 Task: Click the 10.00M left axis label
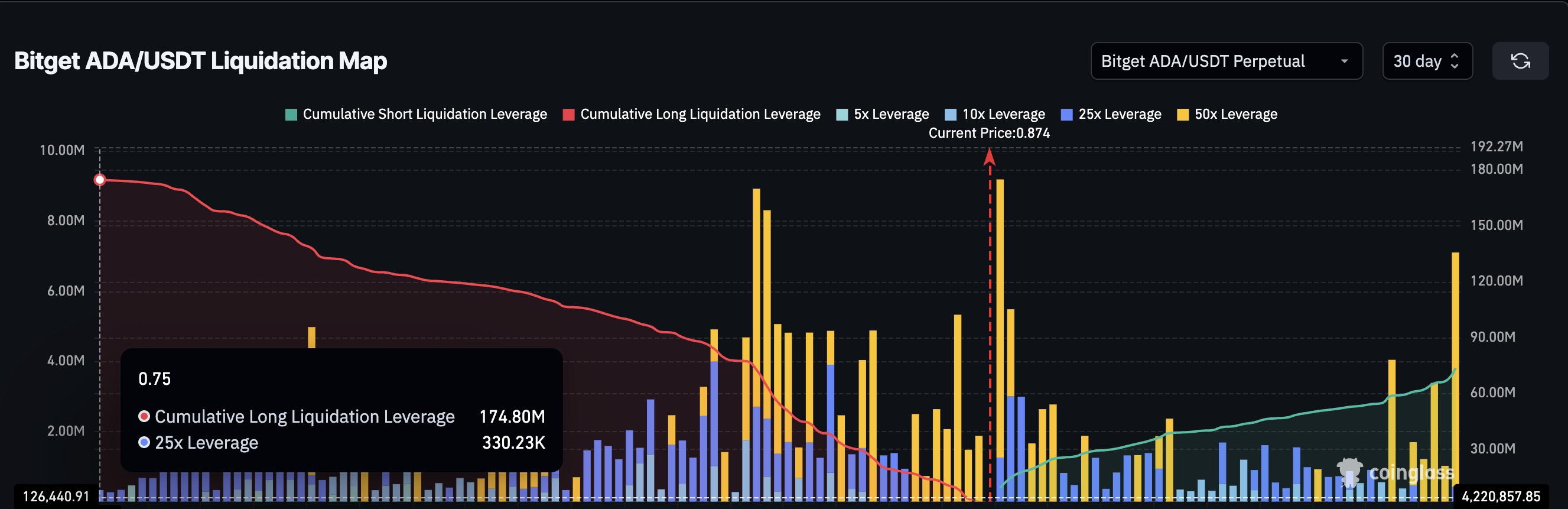tap(62, 150)
